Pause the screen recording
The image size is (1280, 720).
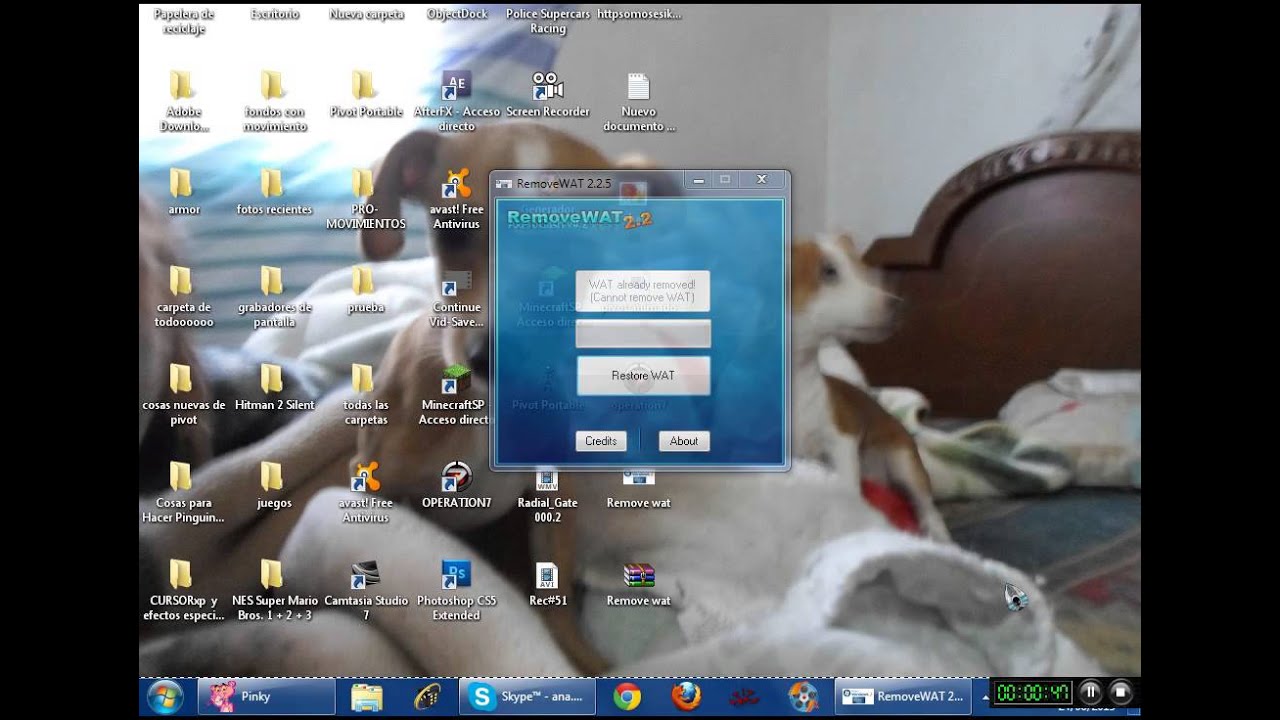coord(1090,692)
